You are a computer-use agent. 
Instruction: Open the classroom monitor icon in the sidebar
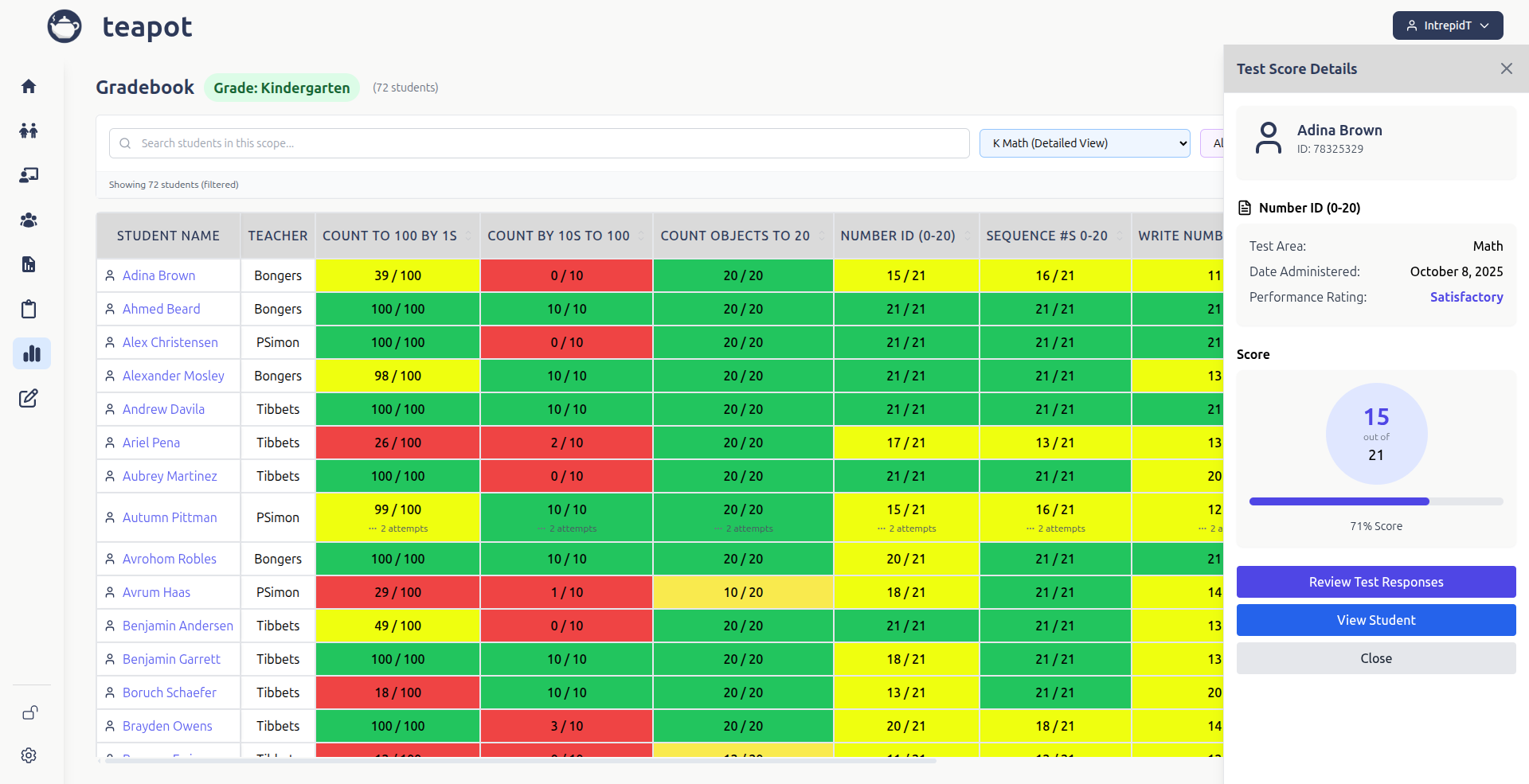29,175
